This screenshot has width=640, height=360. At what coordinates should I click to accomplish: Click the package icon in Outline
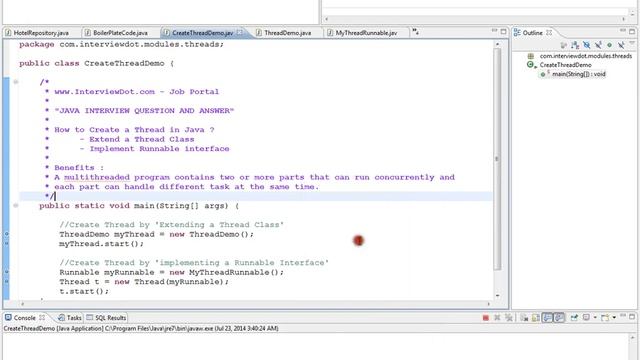click(531, 56)
